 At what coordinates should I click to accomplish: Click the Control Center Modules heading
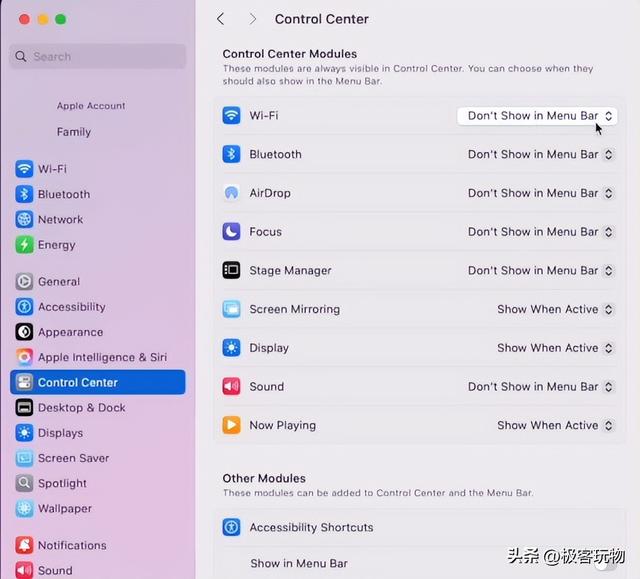[289, 54]
